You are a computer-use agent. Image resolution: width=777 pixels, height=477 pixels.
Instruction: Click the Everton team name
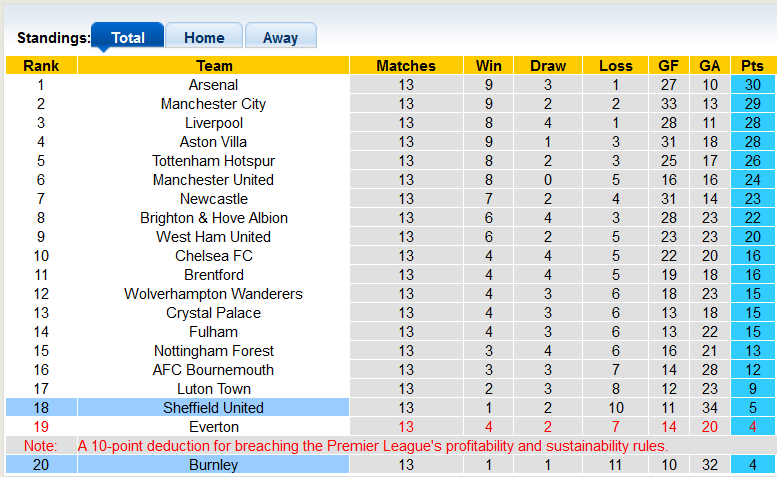tap(213, 427)
